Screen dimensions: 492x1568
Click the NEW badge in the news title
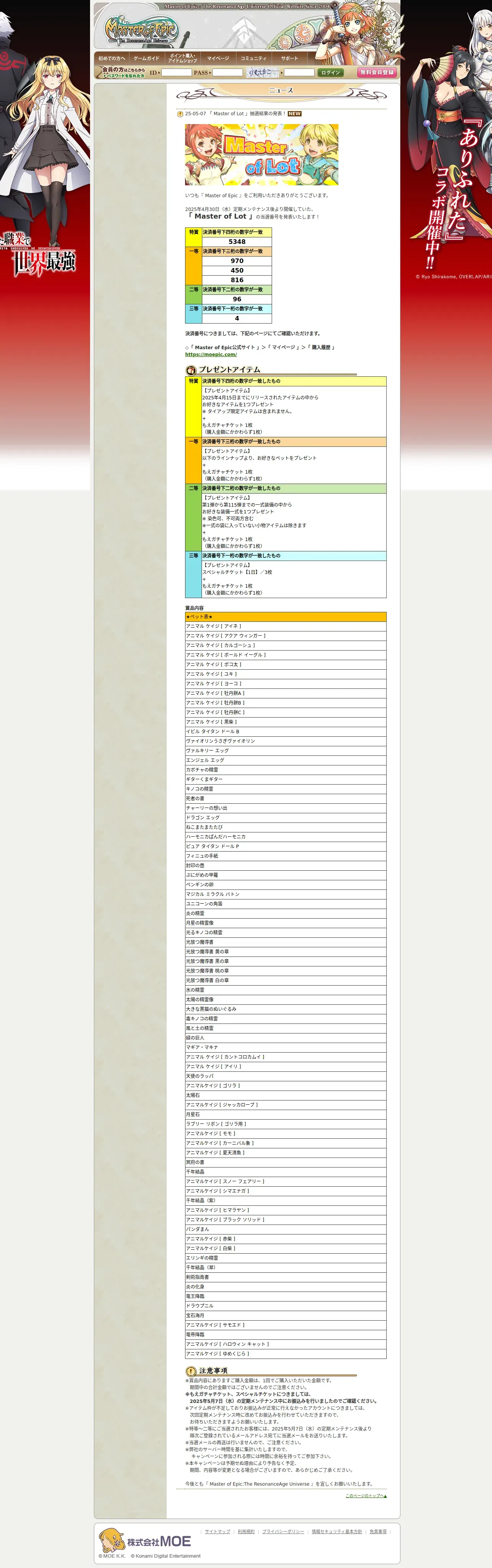coord(295,114)
